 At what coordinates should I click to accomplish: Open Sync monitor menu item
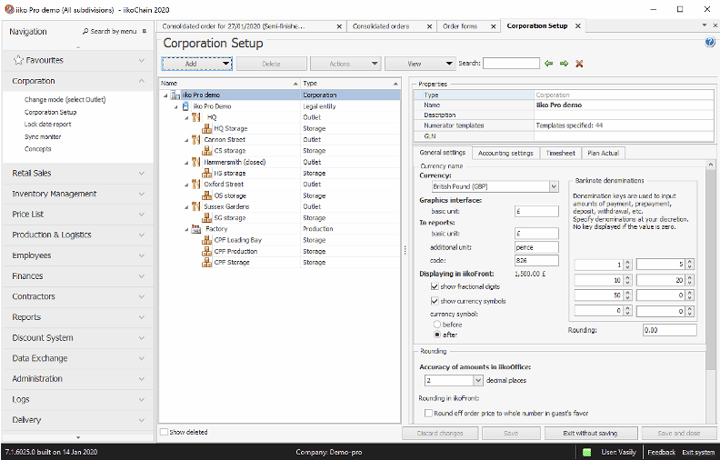(x=43, y=137)
